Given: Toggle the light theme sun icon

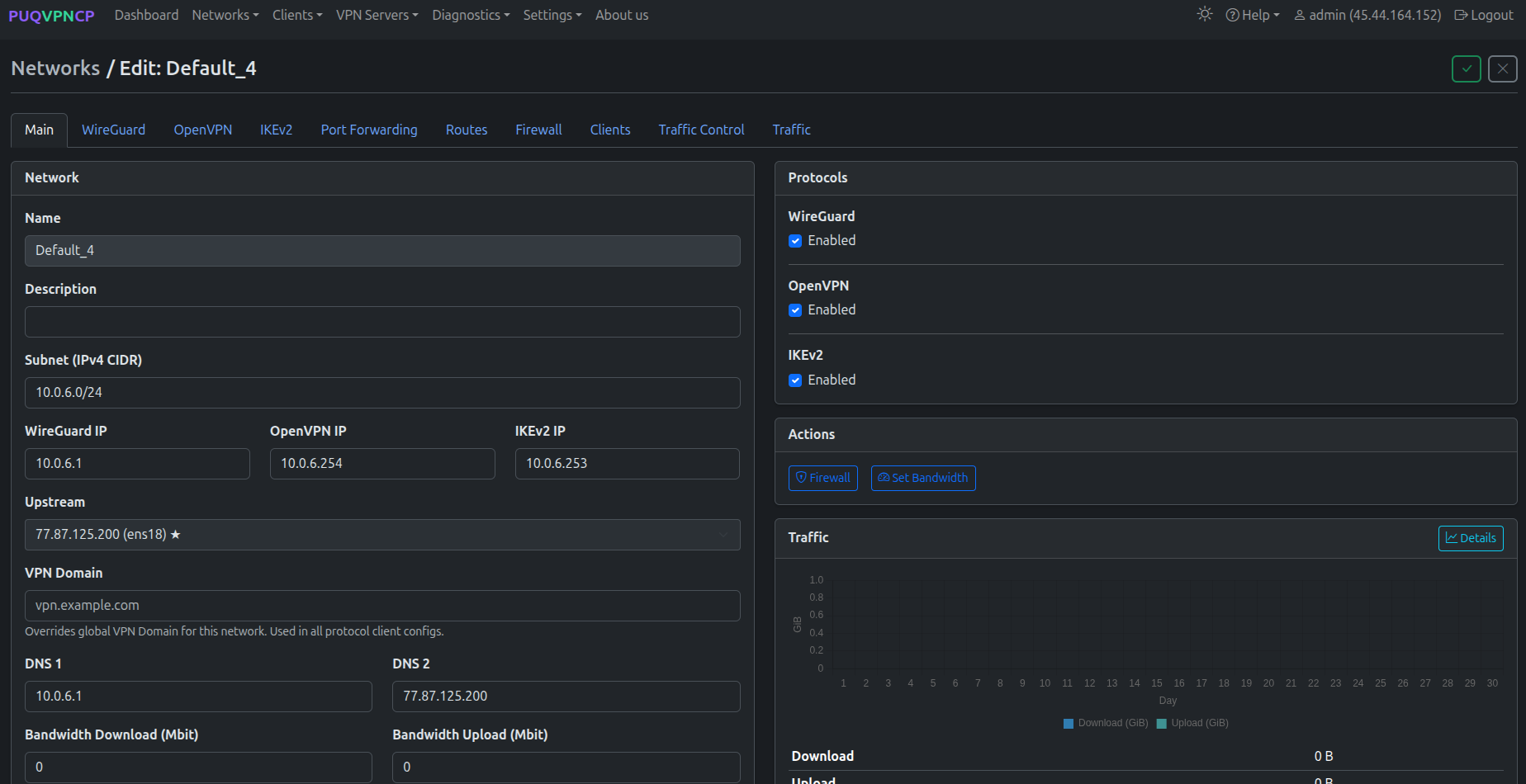Looking at the screenshot, I should click(x=1204, y=14).
